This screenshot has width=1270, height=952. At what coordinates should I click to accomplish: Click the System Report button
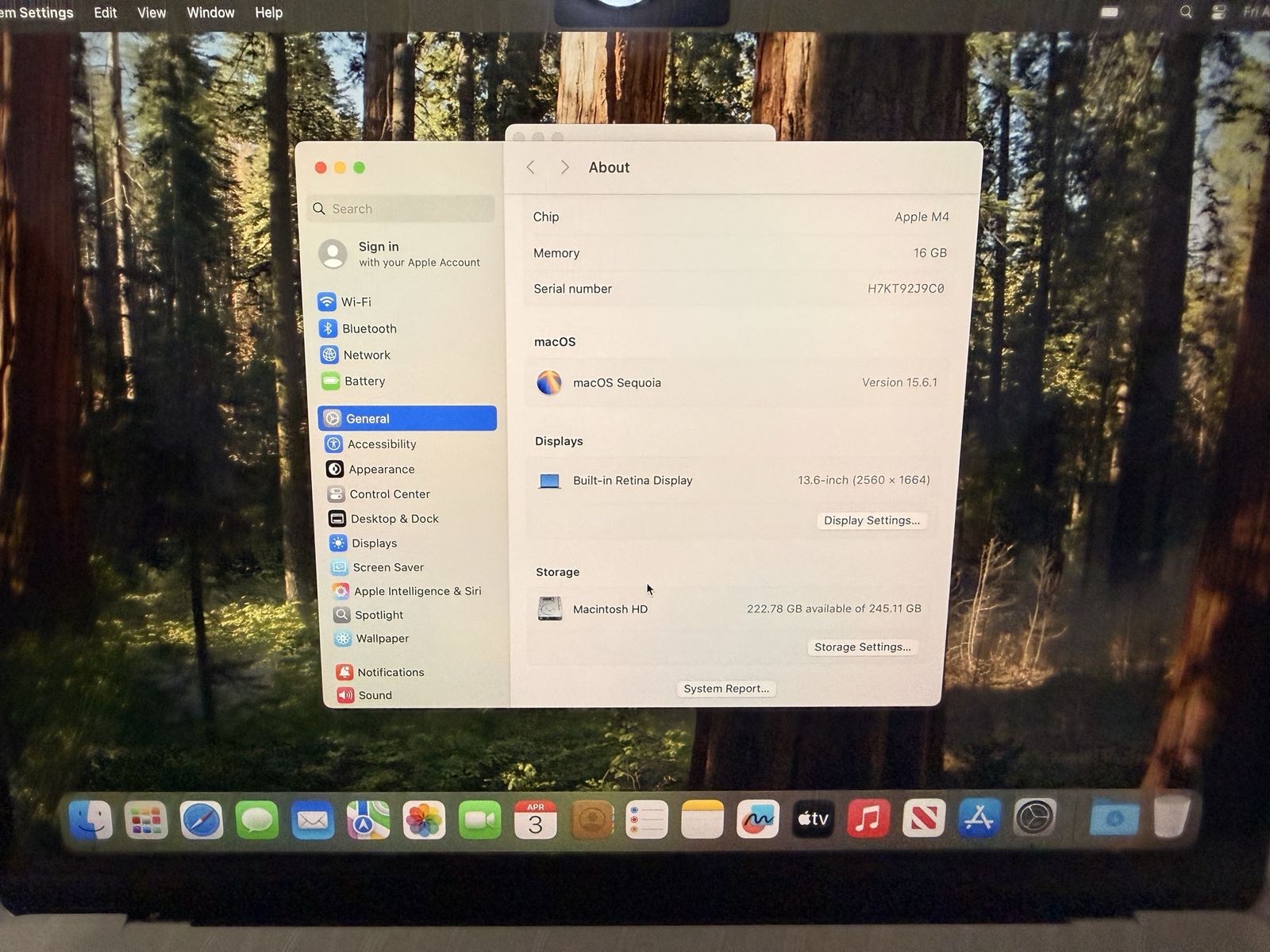pyautogui.click(x=725, y=689)
